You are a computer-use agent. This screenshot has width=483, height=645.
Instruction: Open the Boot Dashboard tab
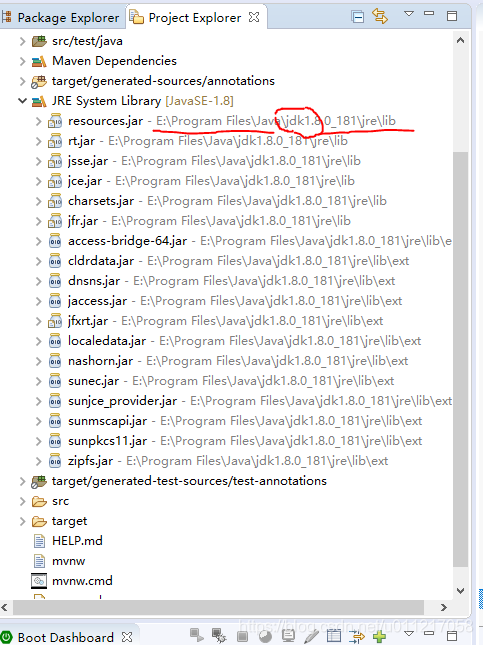point(66,637)
